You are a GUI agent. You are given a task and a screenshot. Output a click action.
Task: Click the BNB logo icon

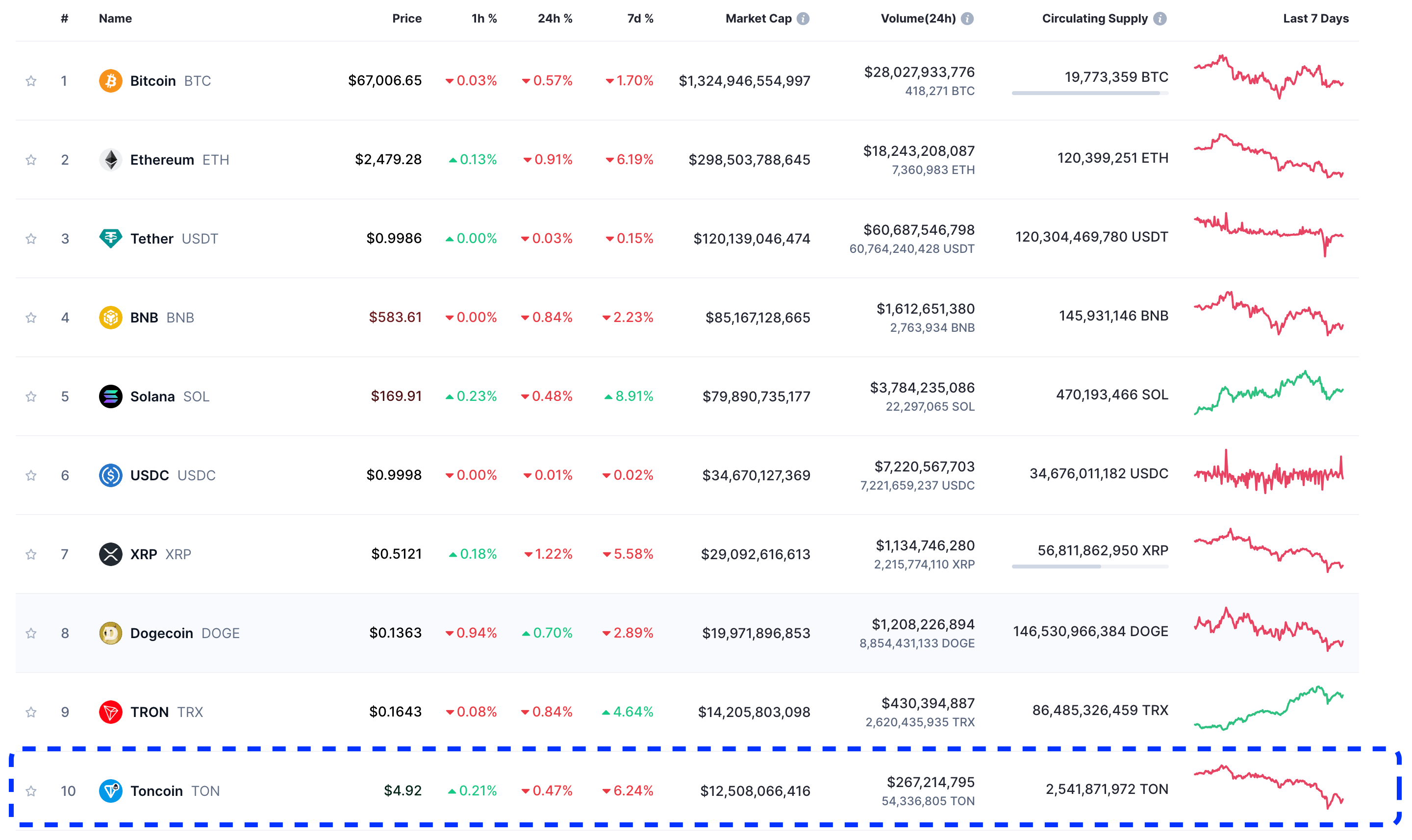click(x=110, y=318)
